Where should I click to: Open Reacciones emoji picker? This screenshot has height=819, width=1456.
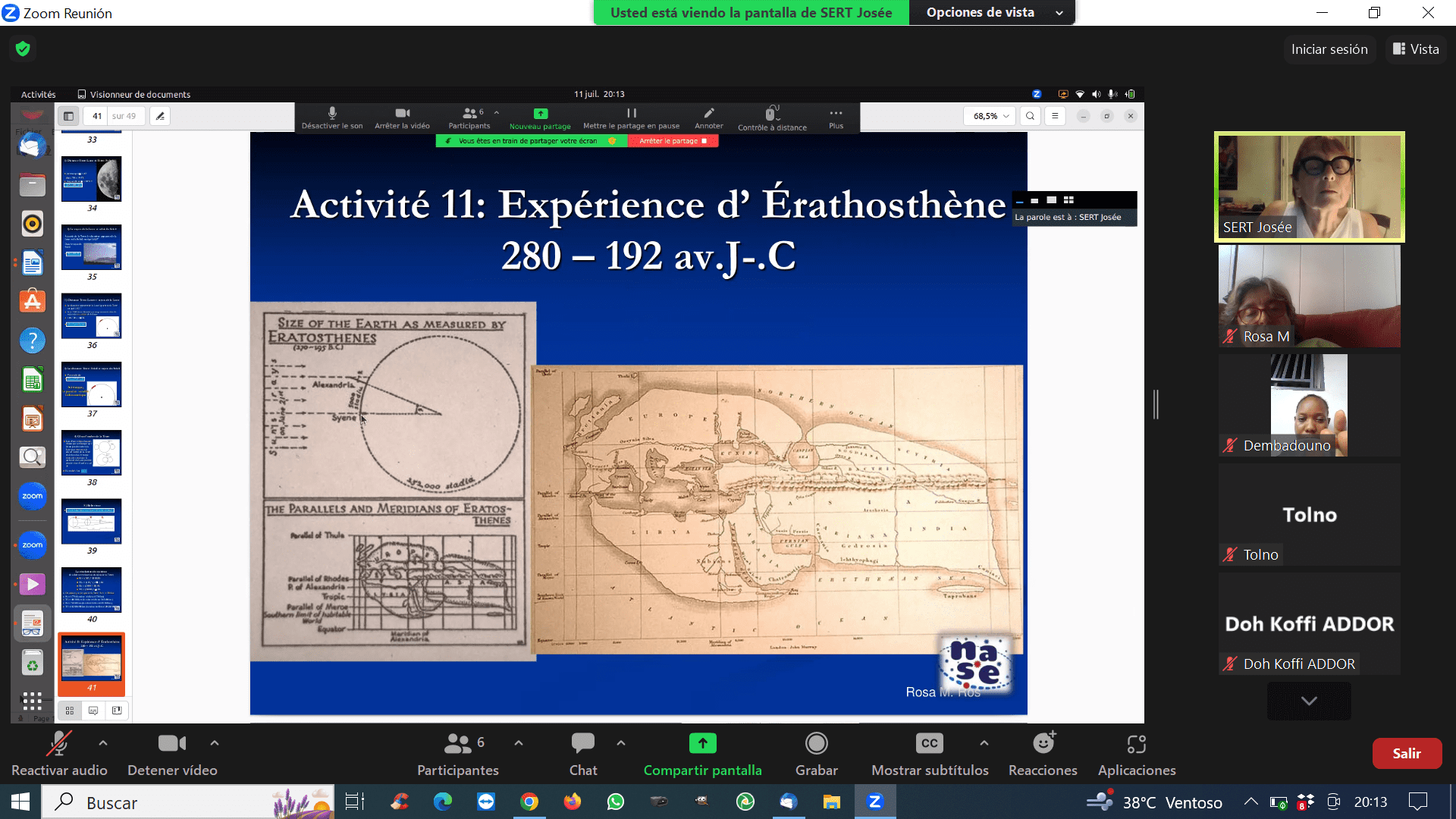[x=1043, y=754]
